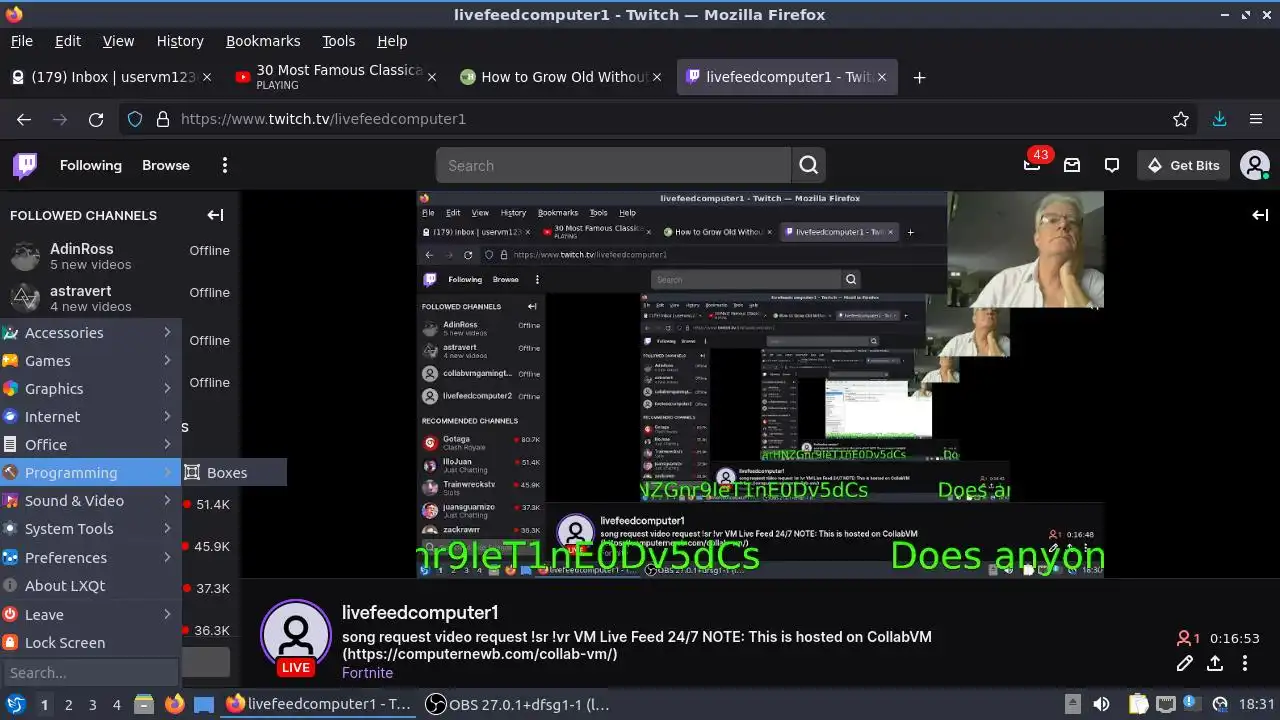Collapse the chat panel arrow at right

point(1260,215)
